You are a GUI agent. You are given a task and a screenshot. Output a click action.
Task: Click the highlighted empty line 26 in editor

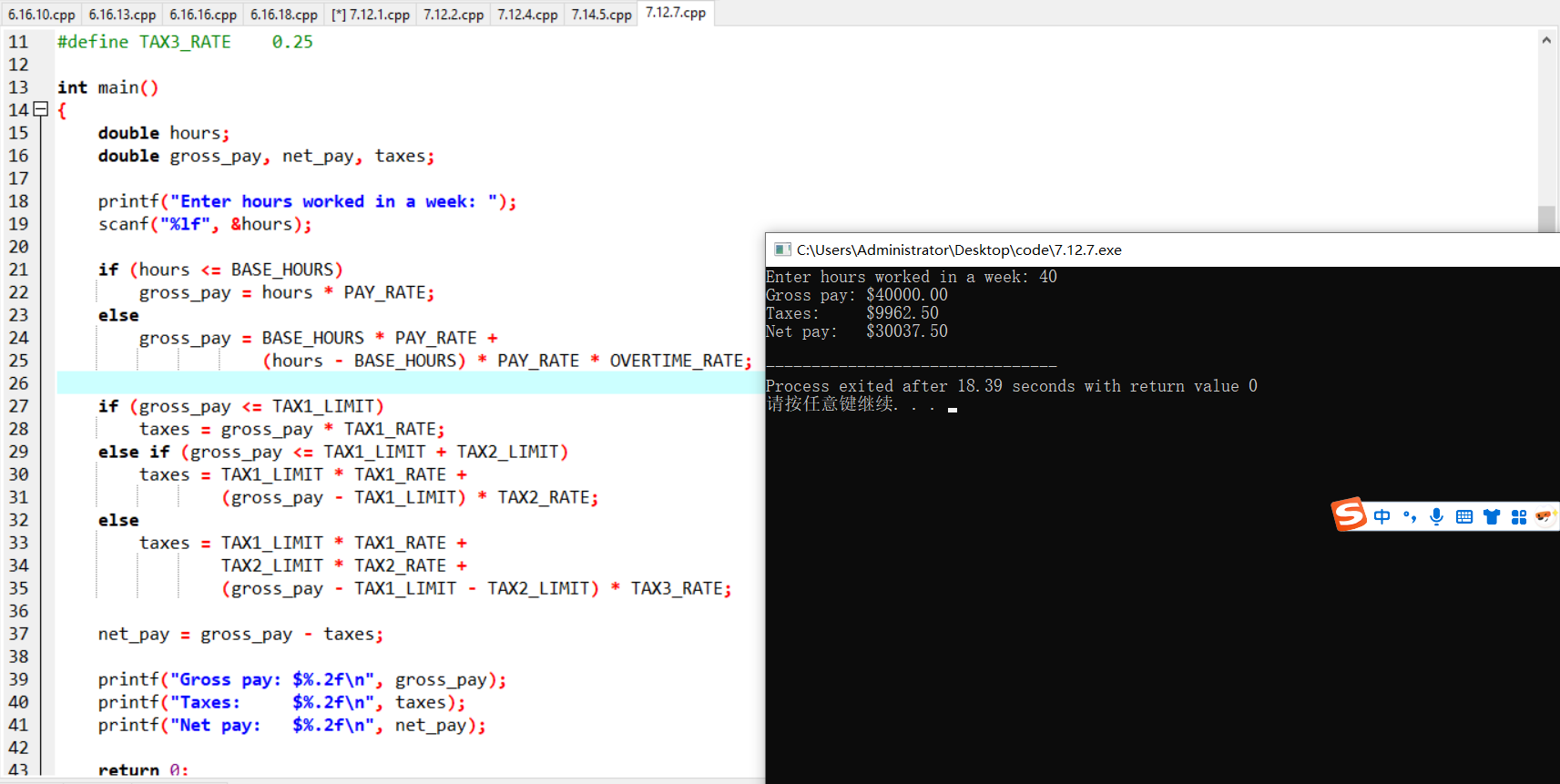click(x=410, y=383)
